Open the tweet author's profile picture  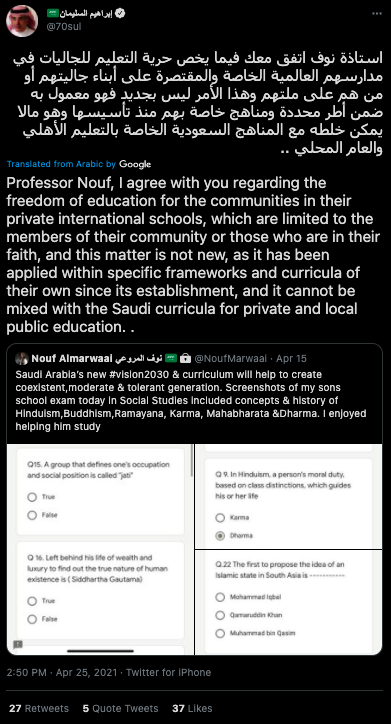coord(21,21)
